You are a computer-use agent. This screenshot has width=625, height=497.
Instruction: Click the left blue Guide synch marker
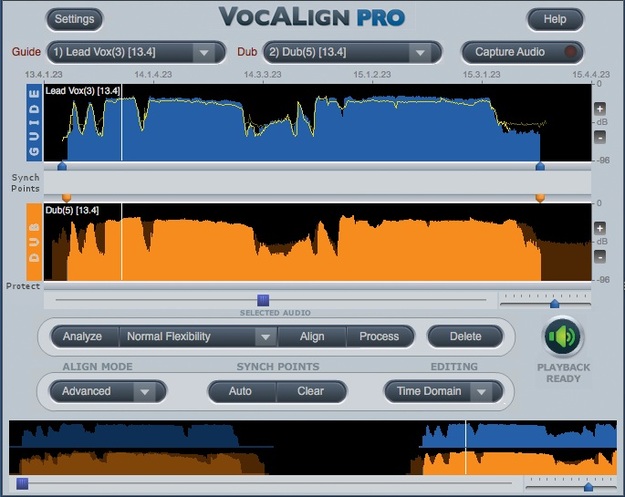tap(62, 165)
